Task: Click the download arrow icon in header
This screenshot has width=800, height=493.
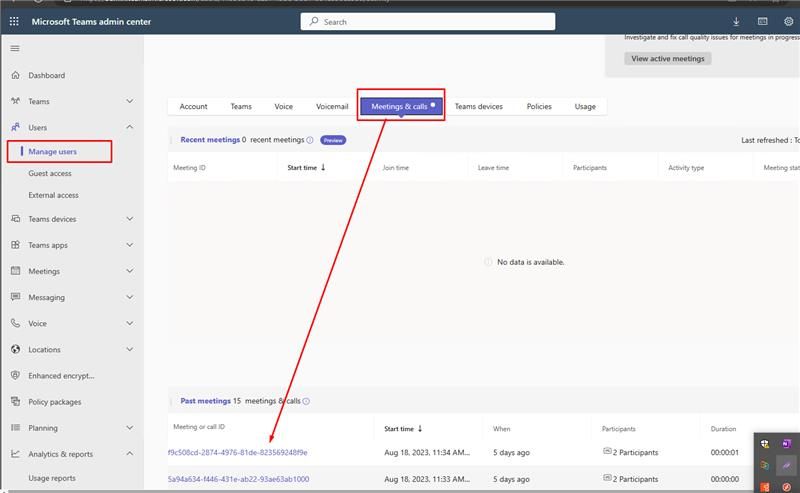Action: [x=736, y=21]
